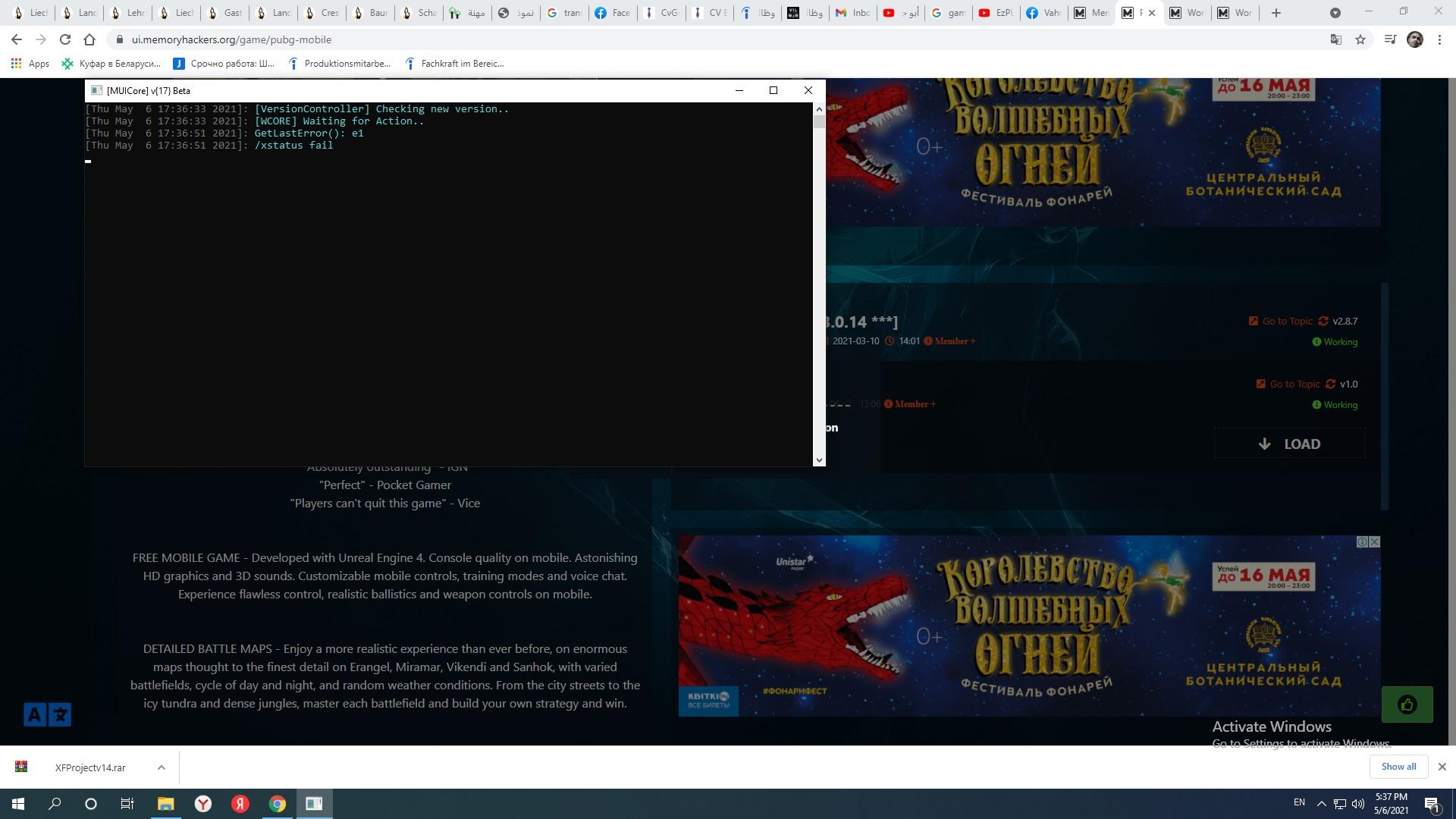The image size is (1456, 819).
Task: Click Show all downloads
Action: click(x=1398, y=767)
